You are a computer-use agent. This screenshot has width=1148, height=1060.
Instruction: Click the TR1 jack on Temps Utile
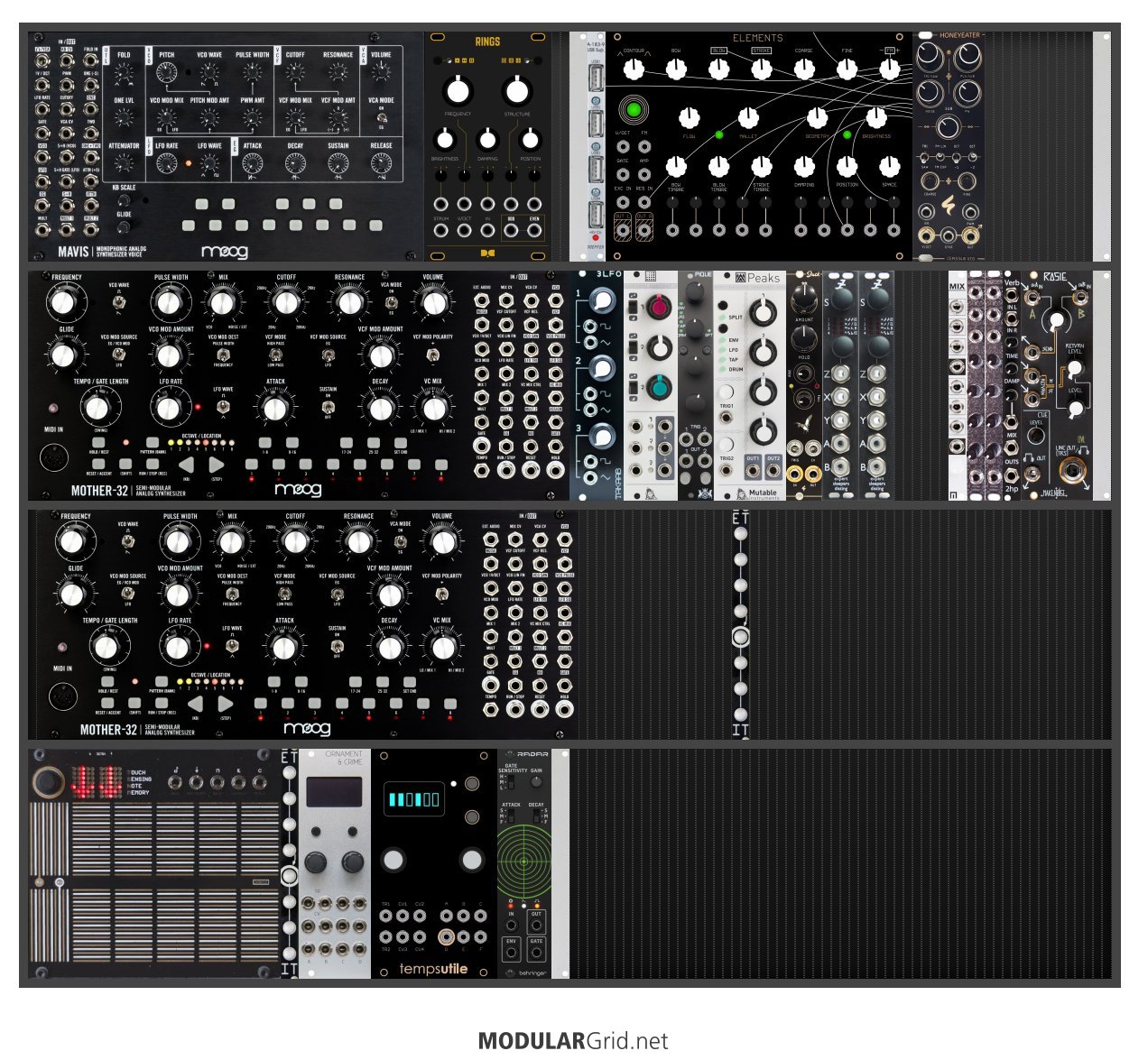coord(386,917)
